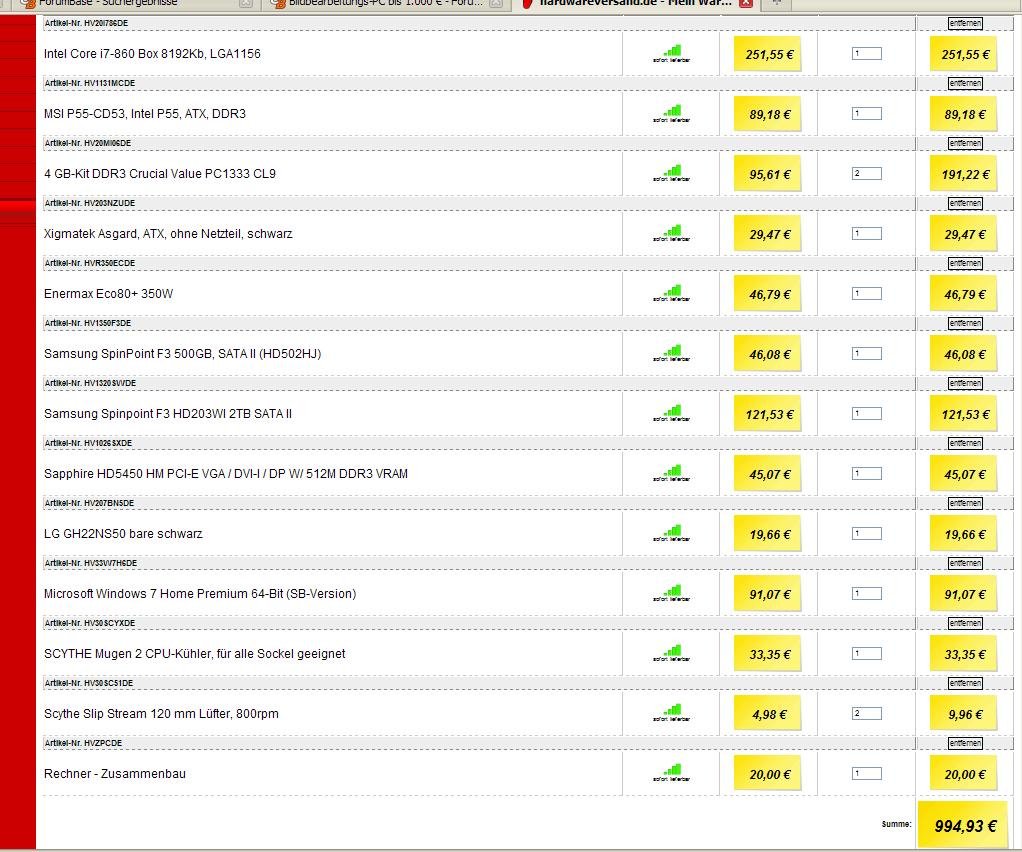Click availability icon for LG GH22NS50
This screenshot has width=1022, height=852.
click(x=671, y=533)
